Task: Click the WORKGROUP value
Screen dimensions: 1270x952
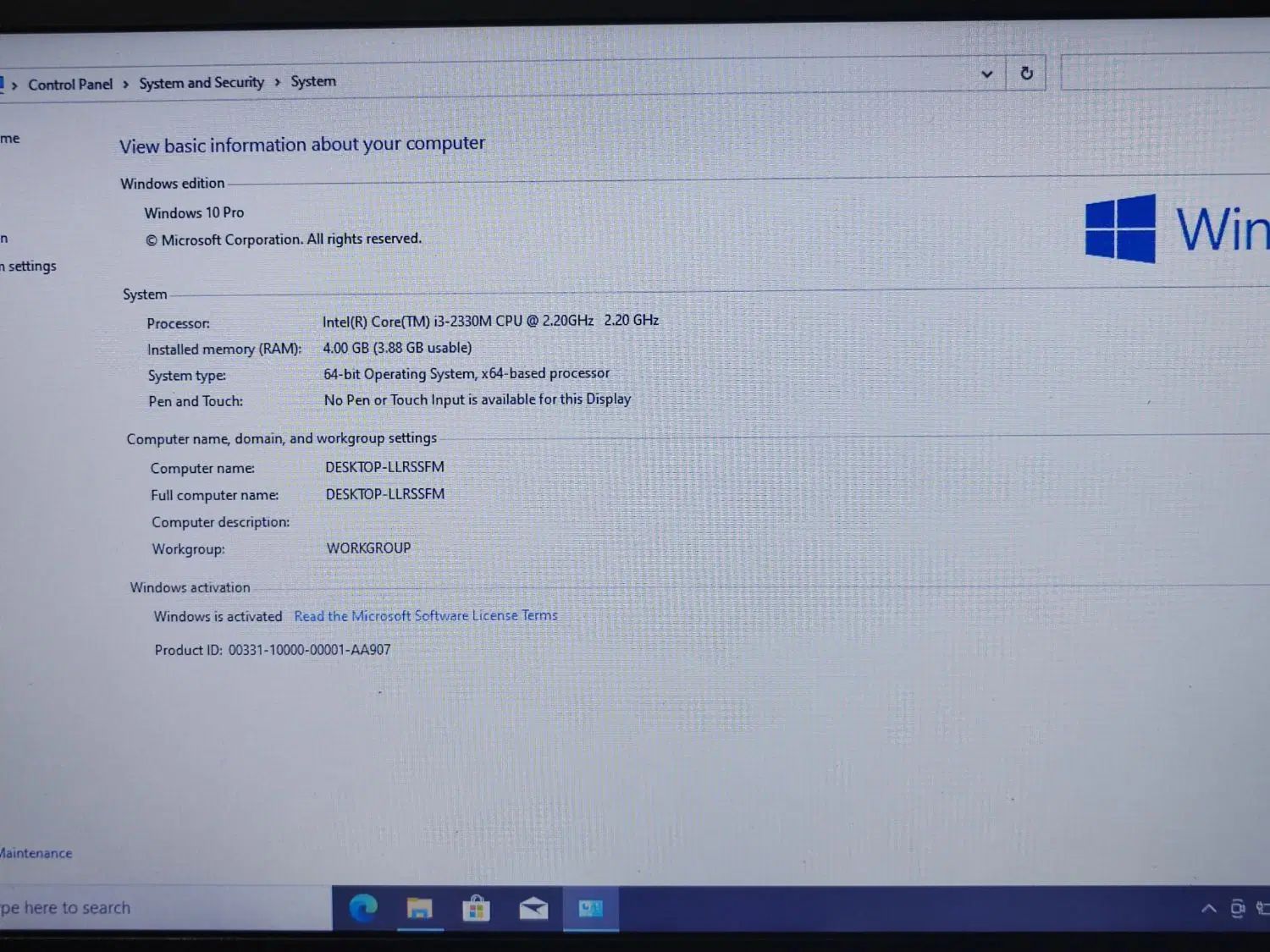Action: coord(368,548)
